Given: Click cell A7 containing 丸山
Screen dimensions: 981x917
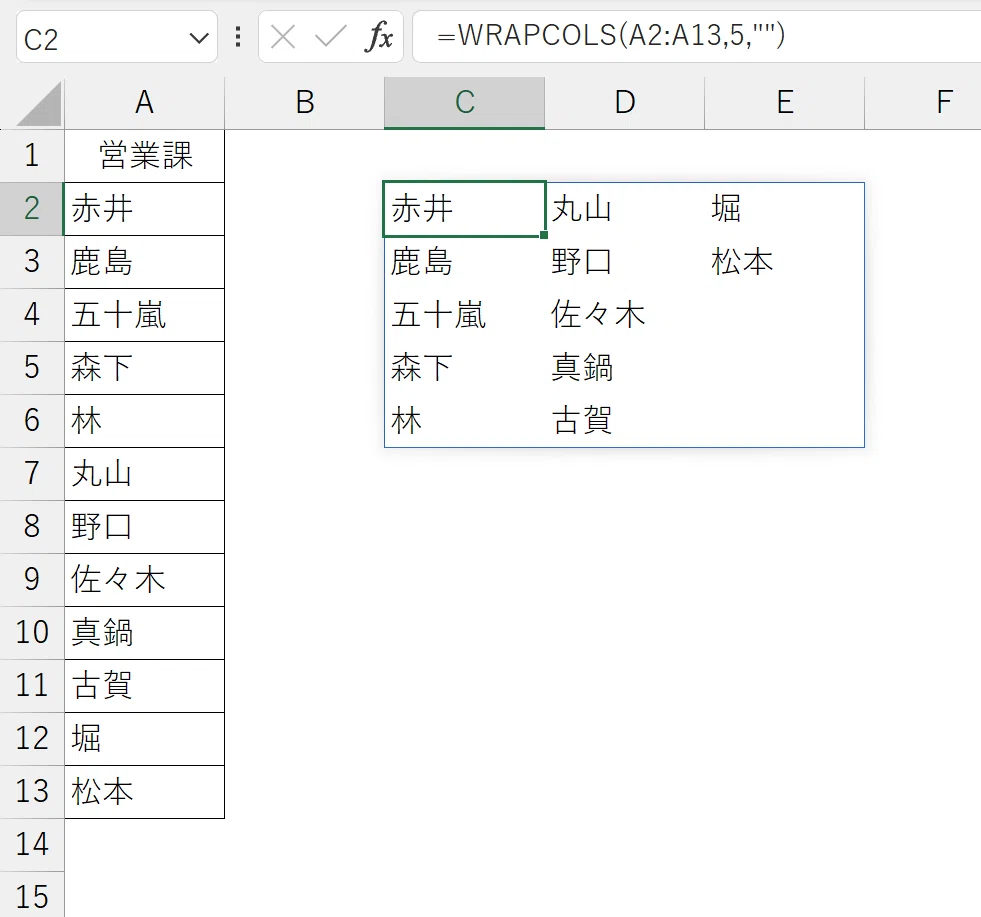Looking at the screenshot, I should (x=145, y=474).
